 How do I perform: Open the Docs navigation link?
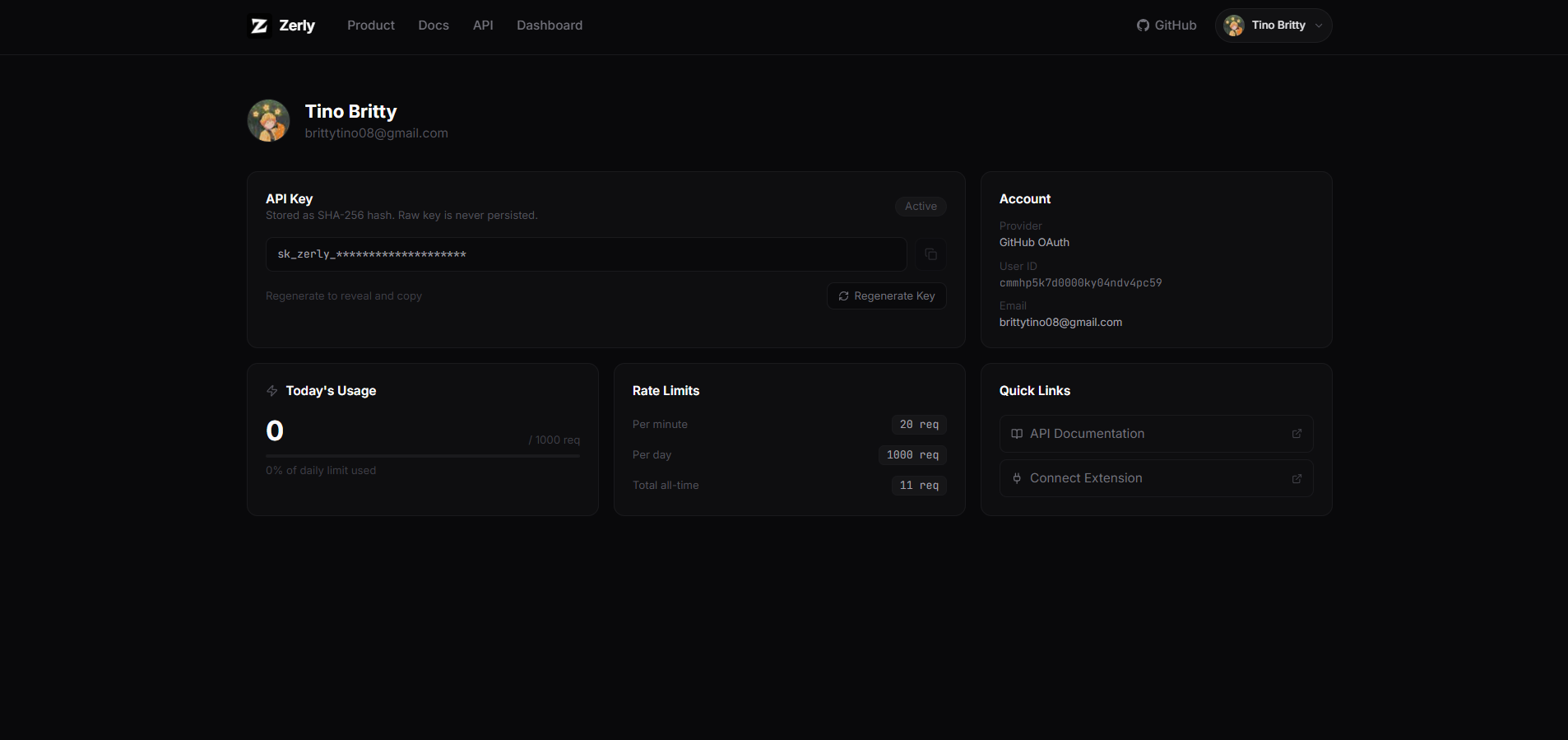[434, 26]
